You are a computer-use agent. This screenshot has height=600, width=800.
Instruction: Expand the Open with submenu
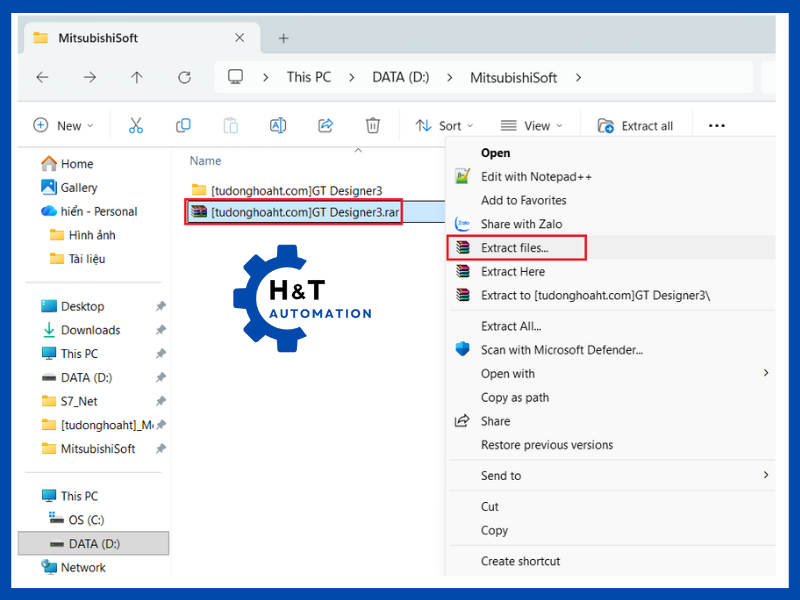[508, 374]
